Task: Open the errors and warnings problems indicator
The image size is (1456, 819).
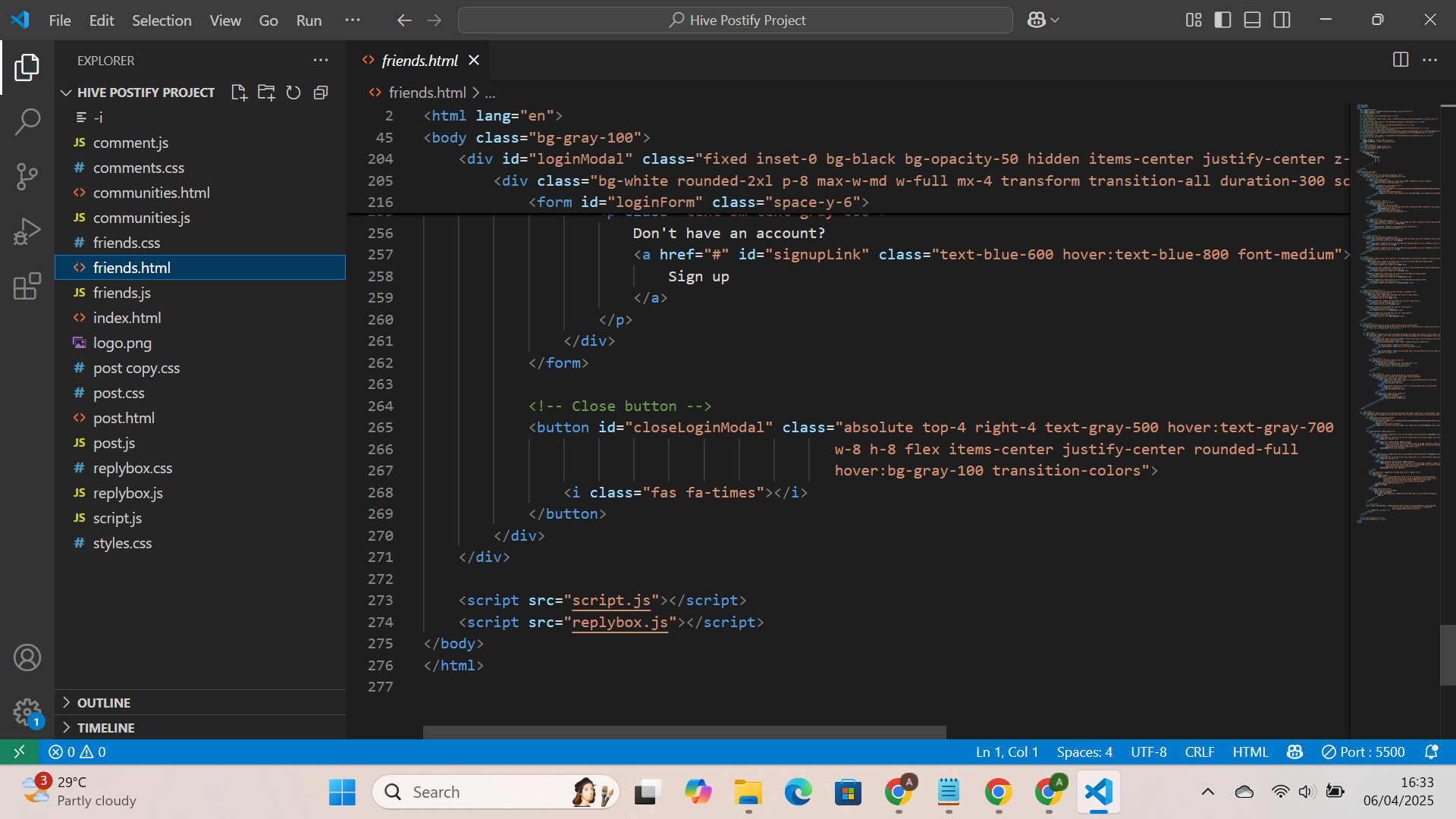Action: (77, 752)
